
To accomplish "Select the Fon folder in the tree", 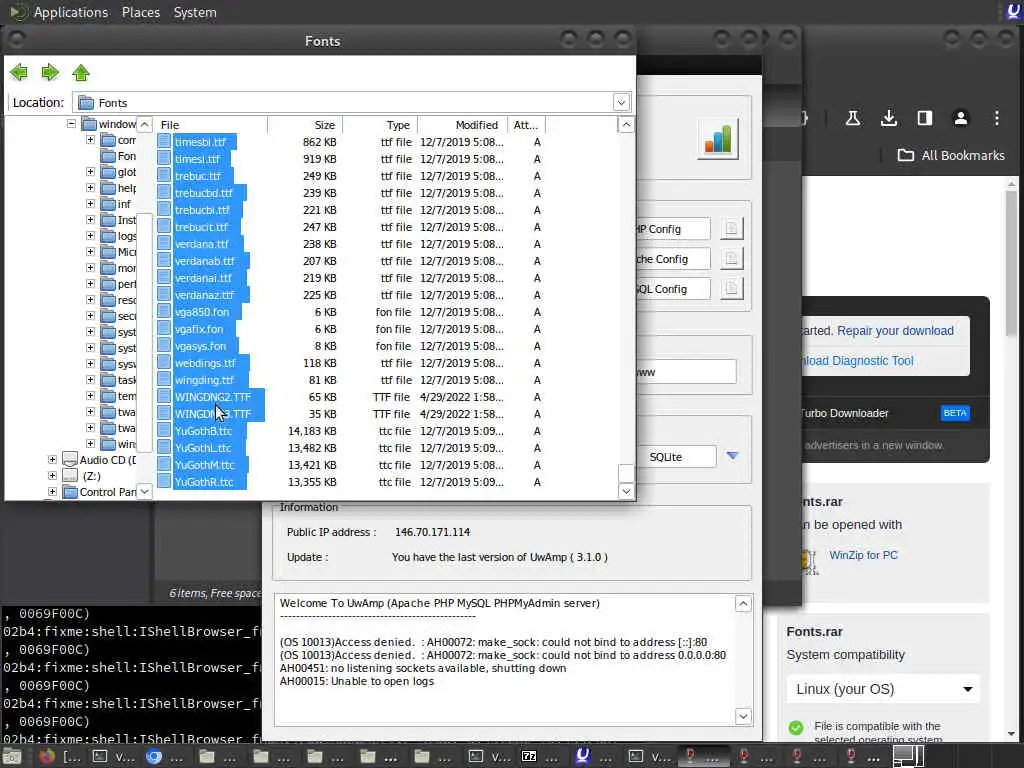I will (x=118, y=156).
